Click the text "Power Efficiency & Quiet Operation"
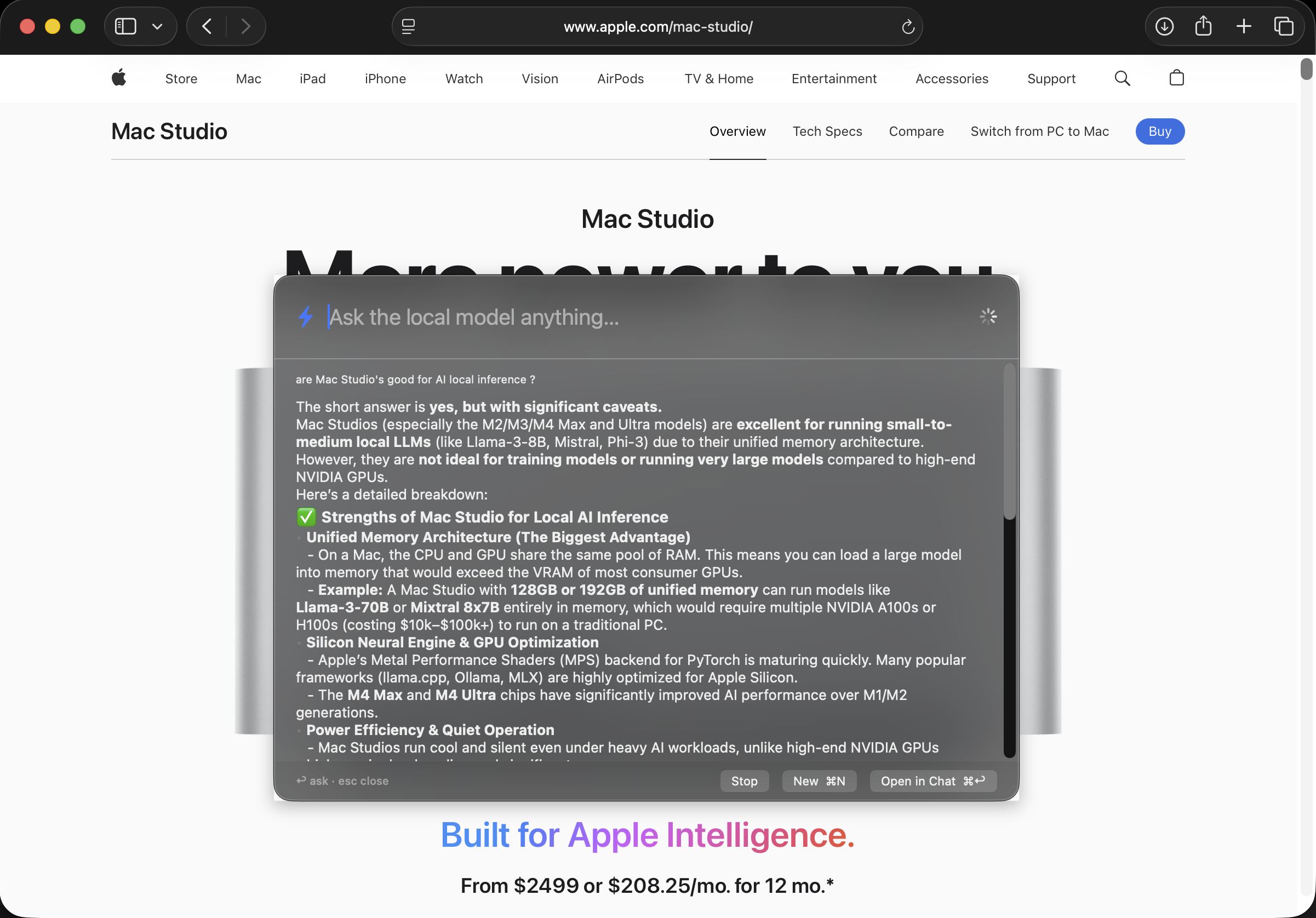Image resolution: width=1316 pixels, height=918 pixels. click(x=430, y=730)
